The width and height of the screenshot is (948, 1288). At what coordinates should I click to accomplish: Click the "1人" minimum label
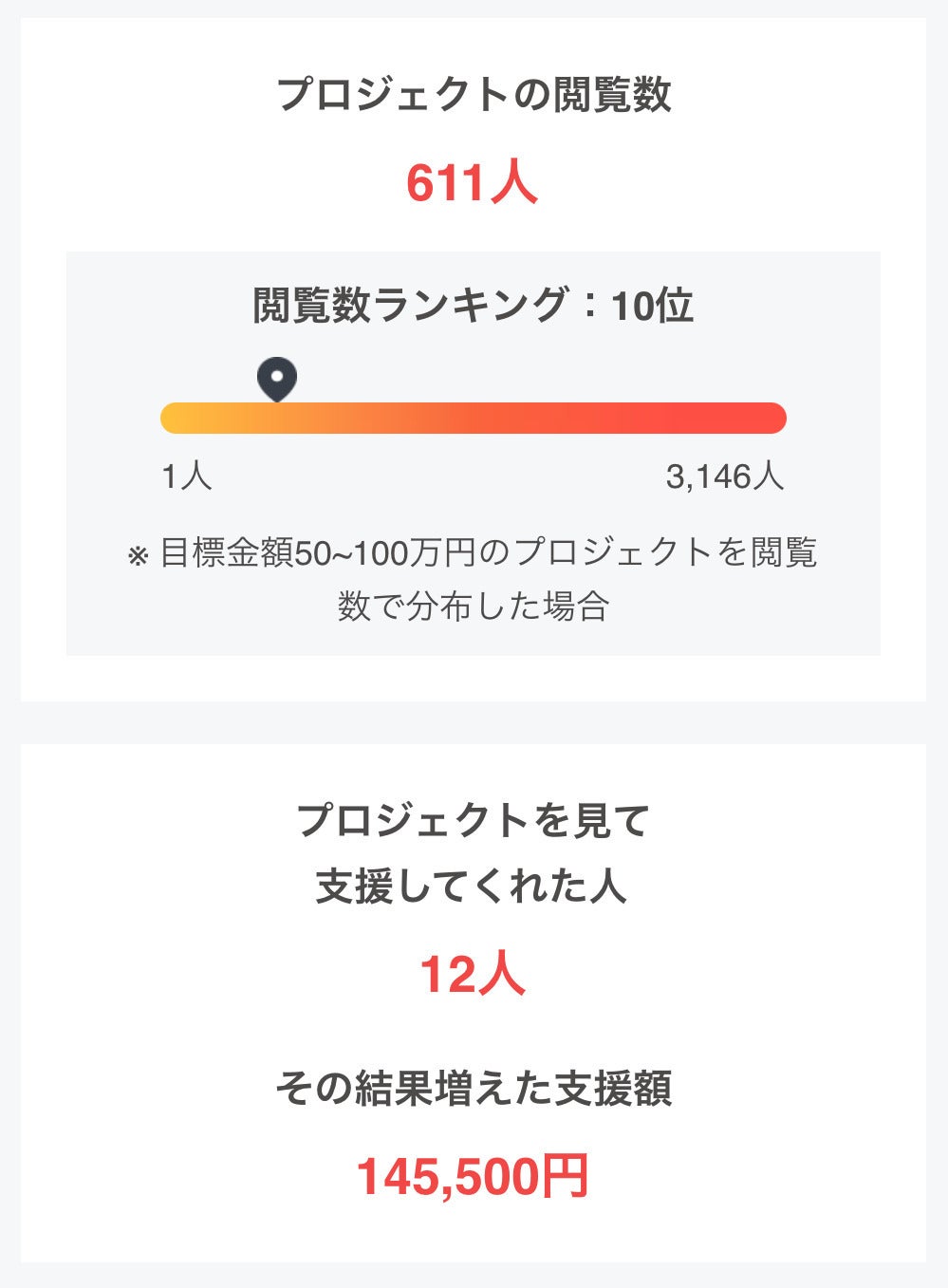[187, 476]
